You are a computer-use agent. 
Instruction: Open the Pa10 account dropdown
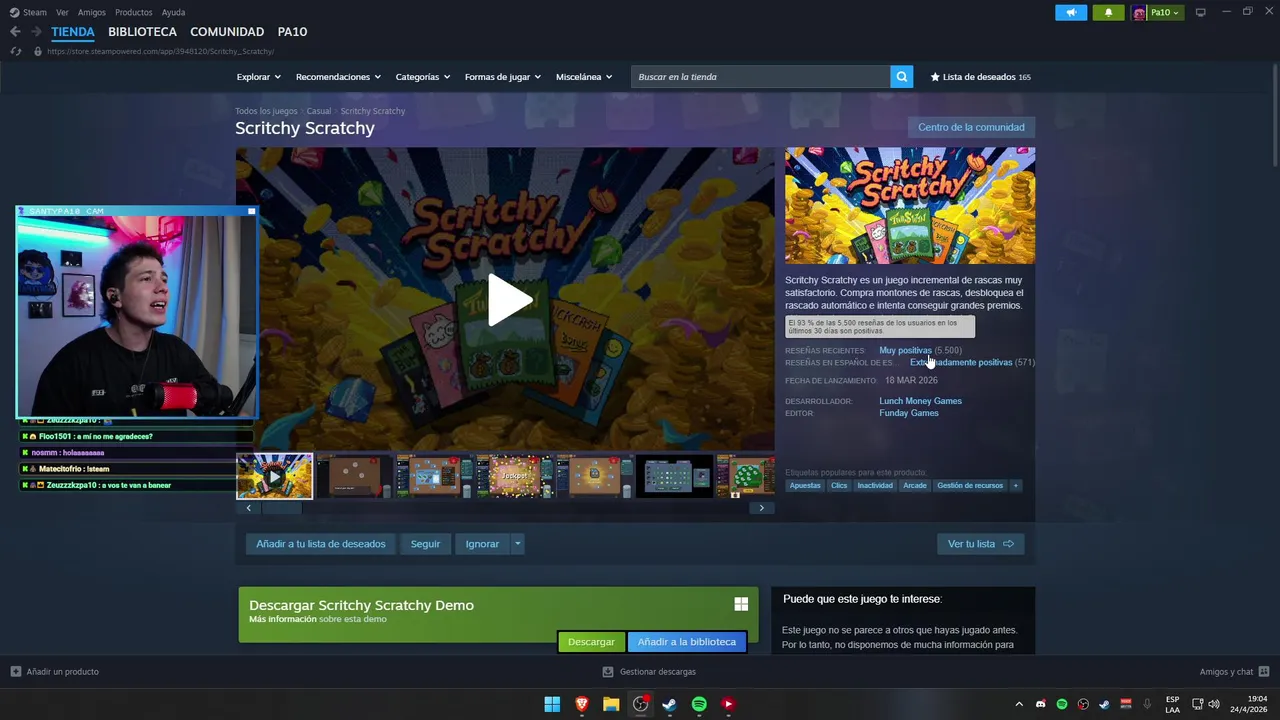click(x=1157, y=12)
